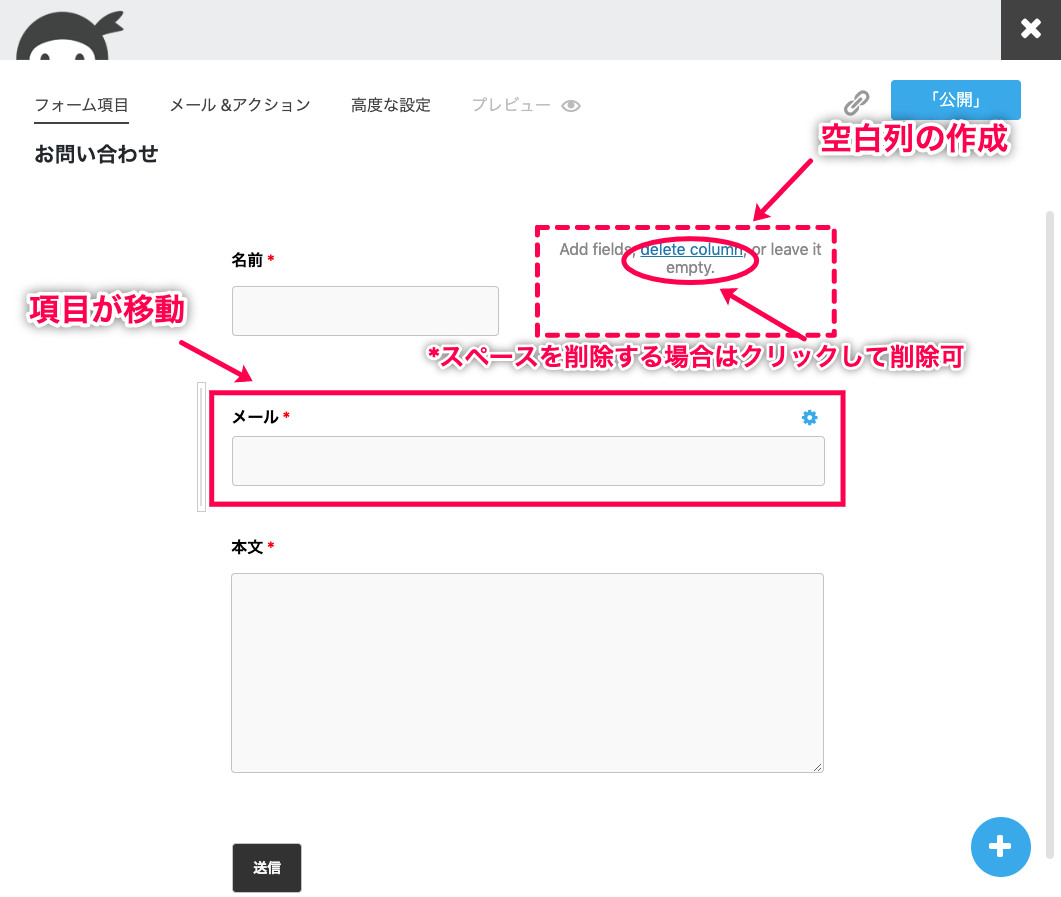Click the drag handle left of メール row
Viewport: 1061px width, 897px height.
coord(202,447)
